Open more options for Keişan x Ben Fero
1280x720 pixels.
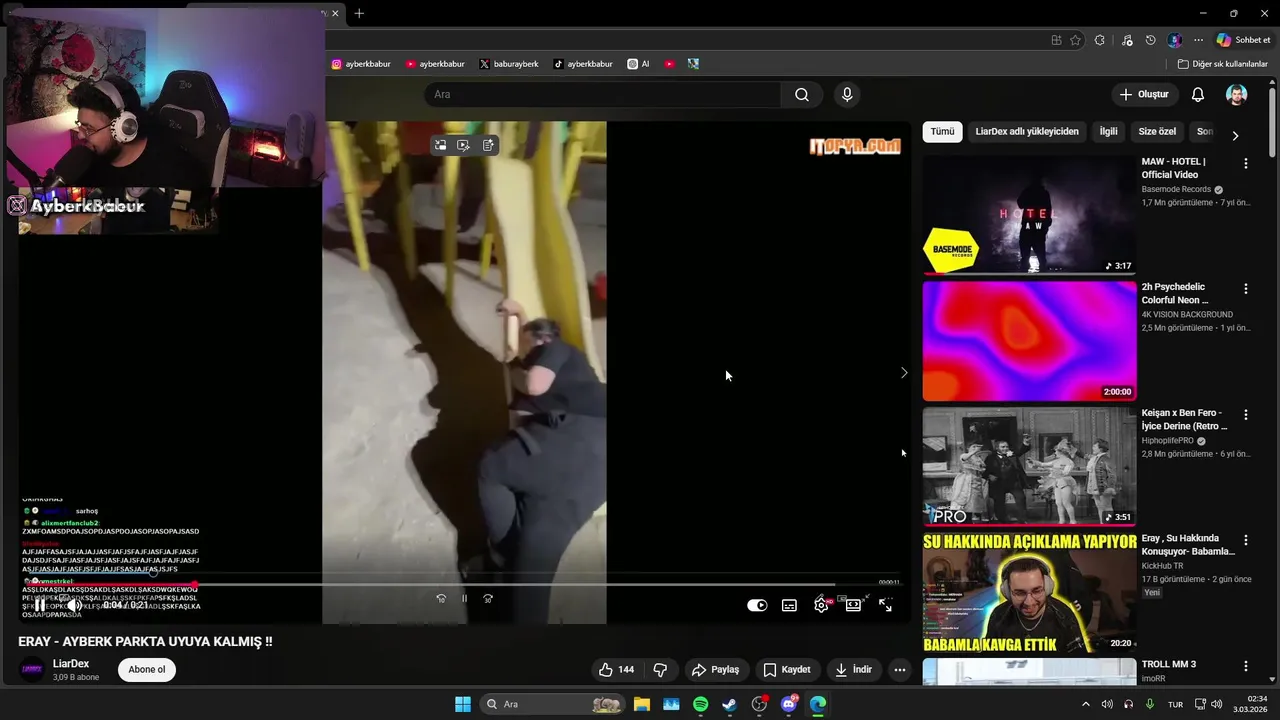coord(1245,415)
